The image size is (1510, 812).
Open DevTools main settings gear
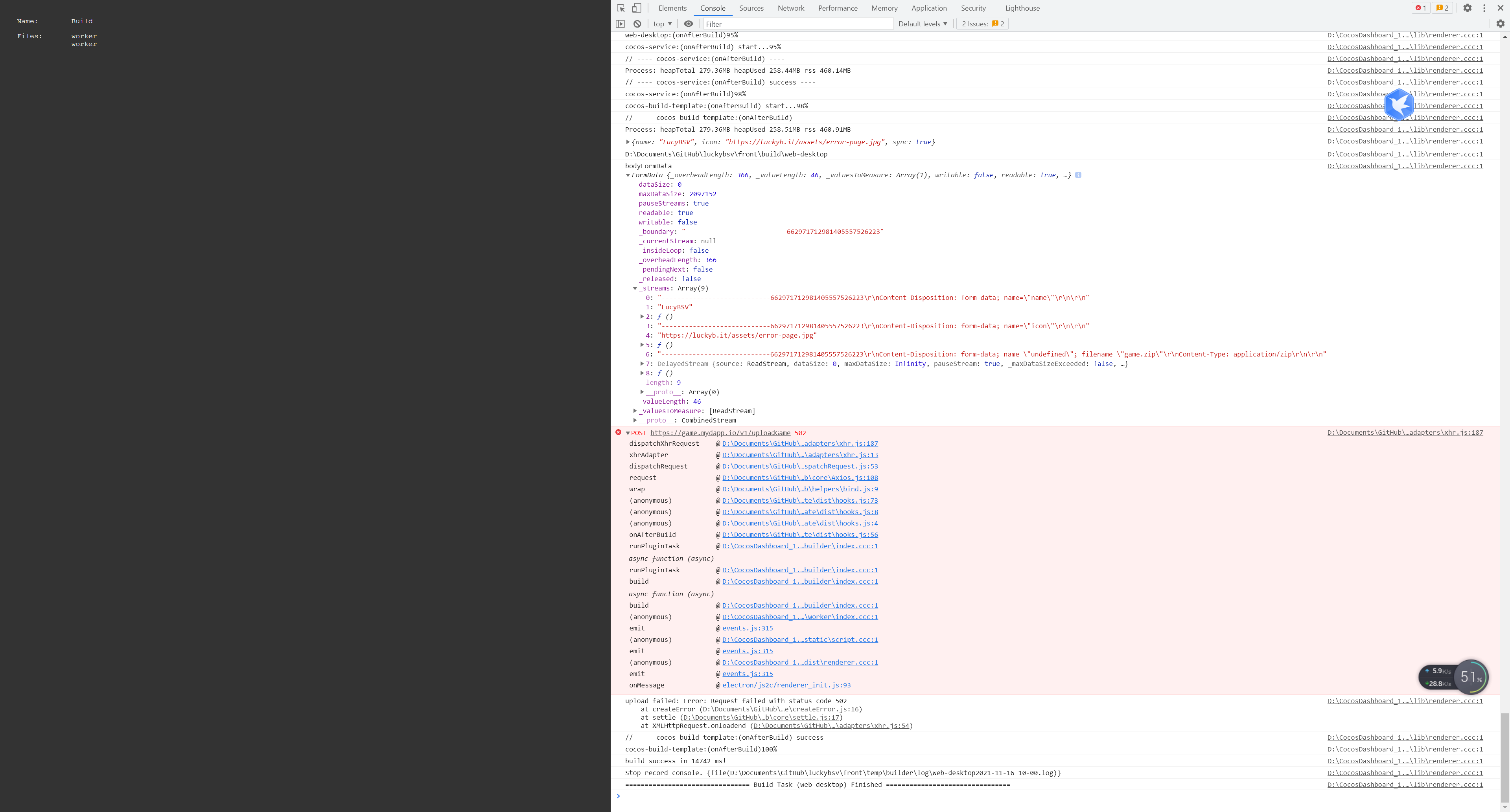pos(1468,7)
